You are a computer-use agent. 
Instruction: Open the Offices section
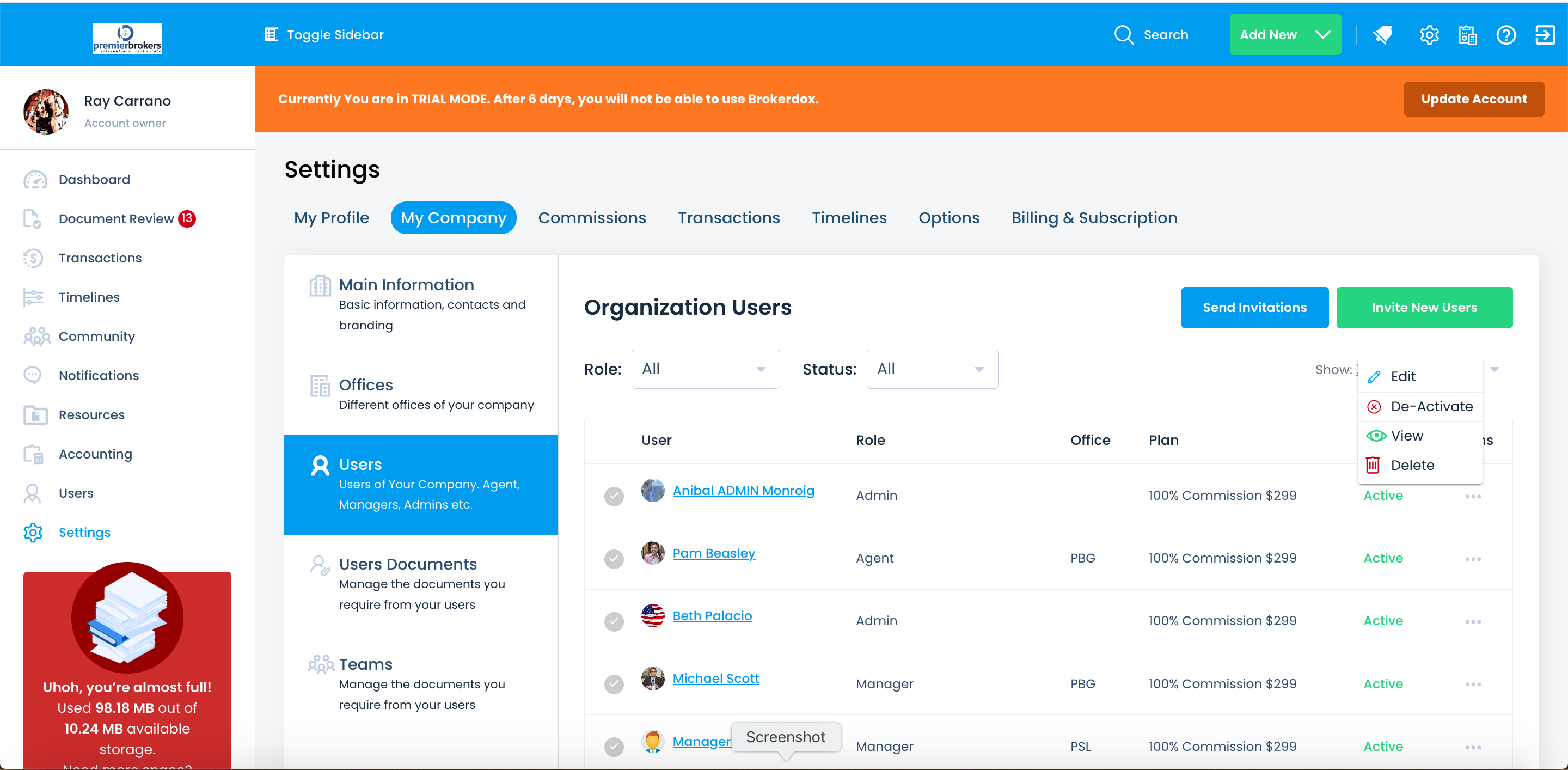tap(421, 394)
